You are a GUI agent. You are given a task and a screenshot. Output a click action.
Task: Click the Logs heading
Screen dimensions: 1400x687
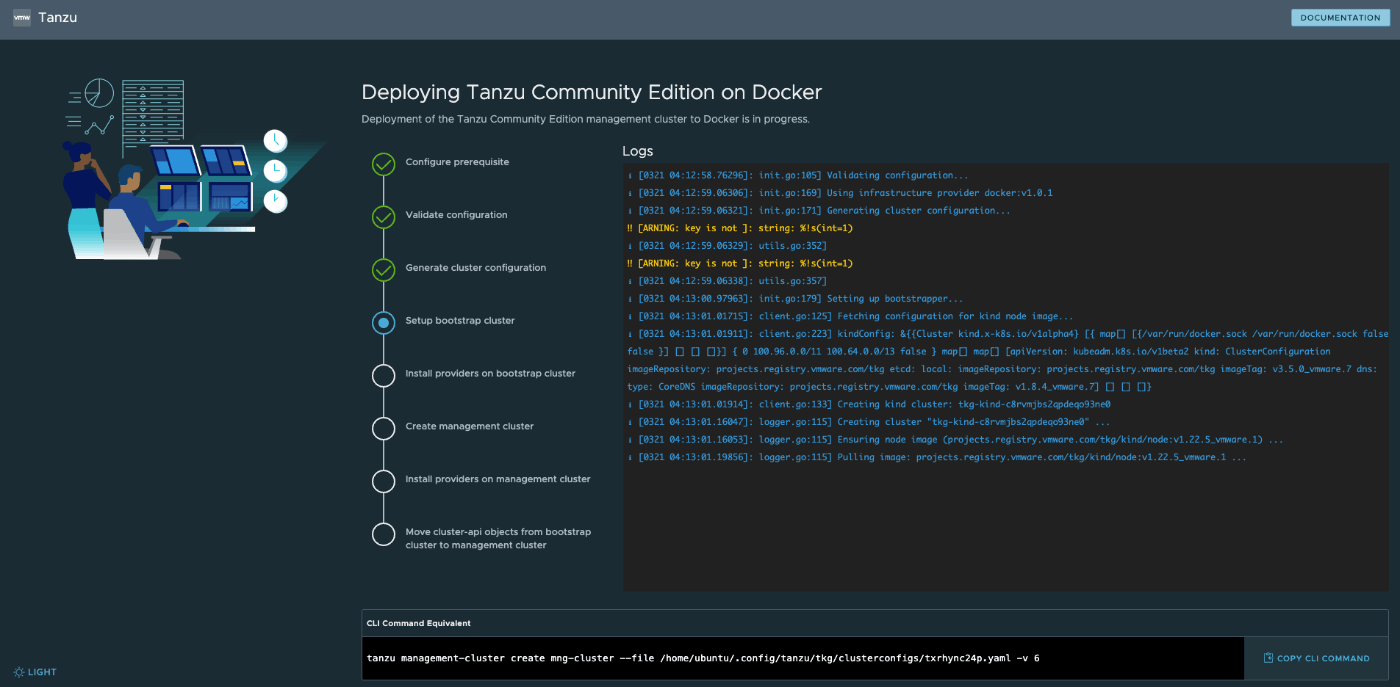(x=637, y=151)
